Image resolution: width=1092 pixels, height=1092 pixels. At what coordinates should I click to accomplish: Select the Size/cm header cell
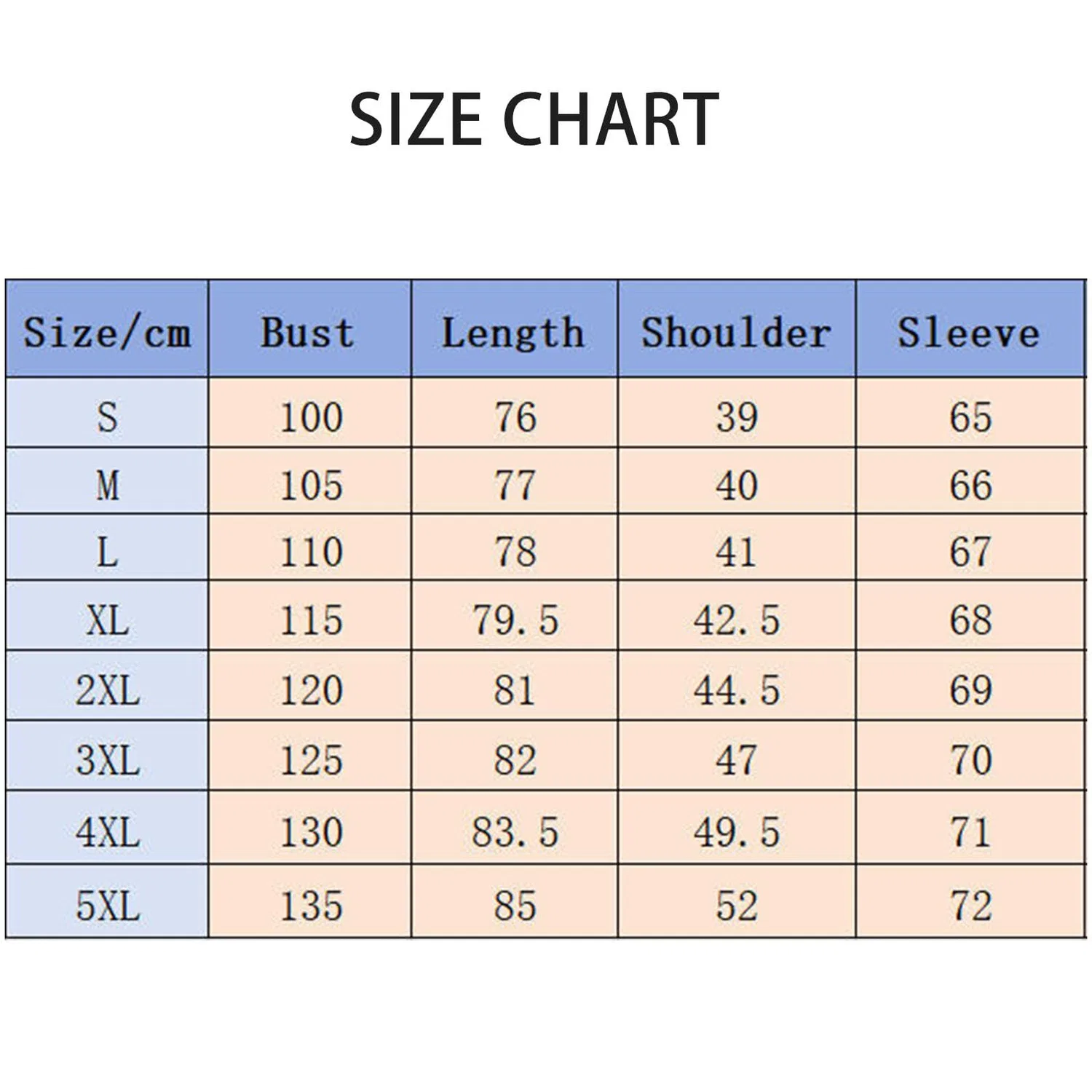(x=107, y=328)
